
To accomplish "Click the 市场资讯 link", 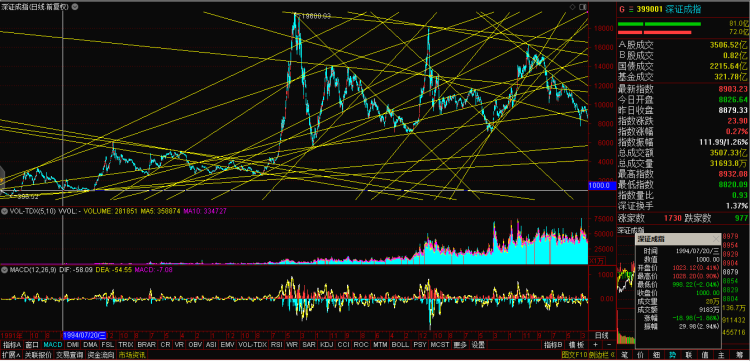I will (x=132, y=355).
